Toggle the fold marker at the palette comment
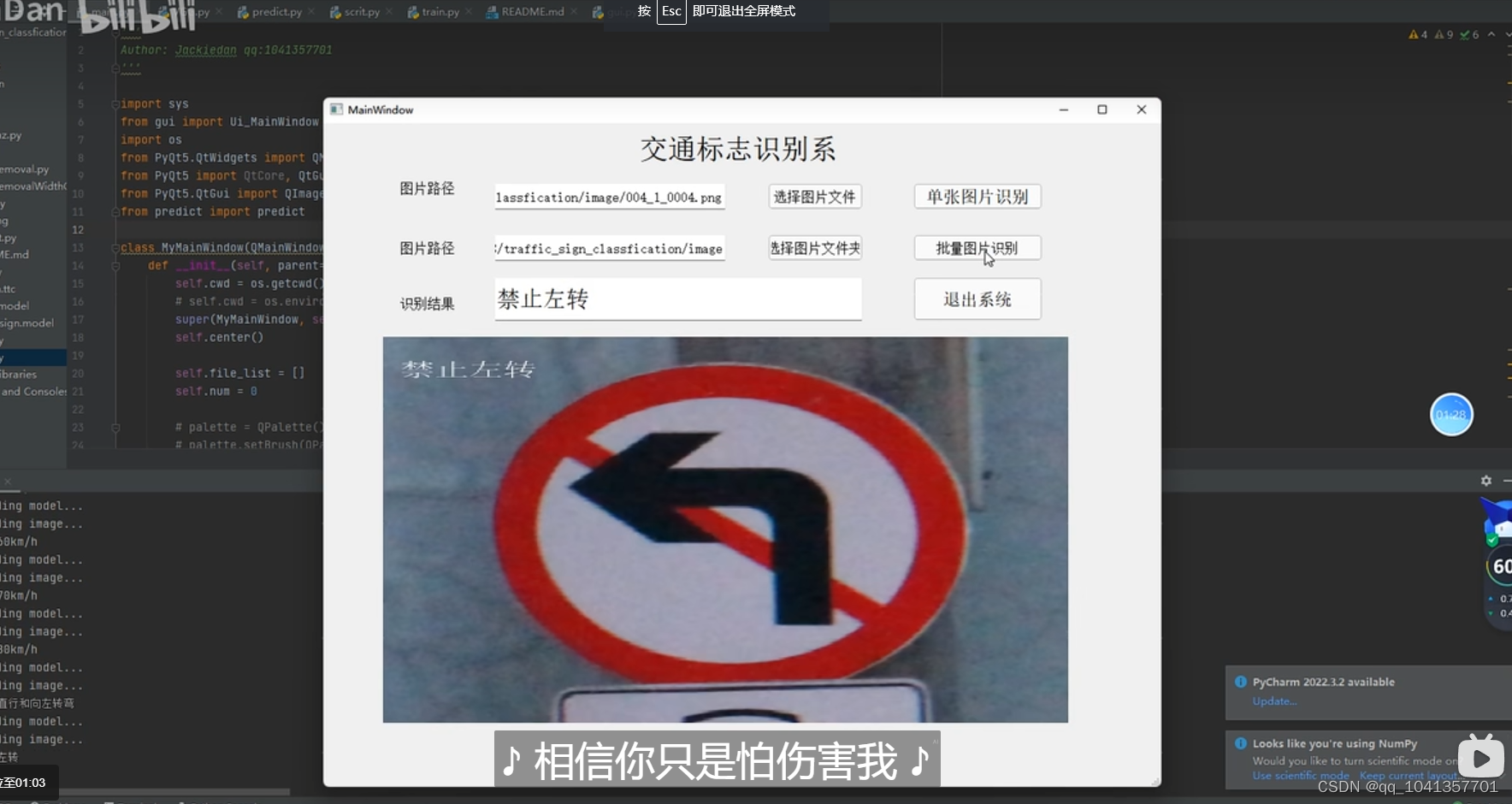This screenshot has height=804, width=1512. (115, 427)
